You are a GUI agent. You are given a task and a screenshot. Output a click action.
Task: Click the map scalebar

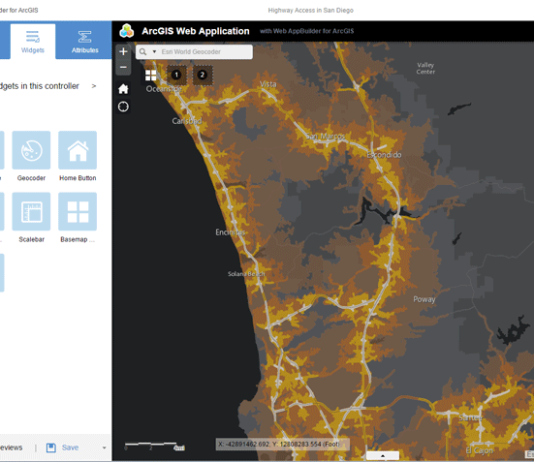(x=155, y=446)
